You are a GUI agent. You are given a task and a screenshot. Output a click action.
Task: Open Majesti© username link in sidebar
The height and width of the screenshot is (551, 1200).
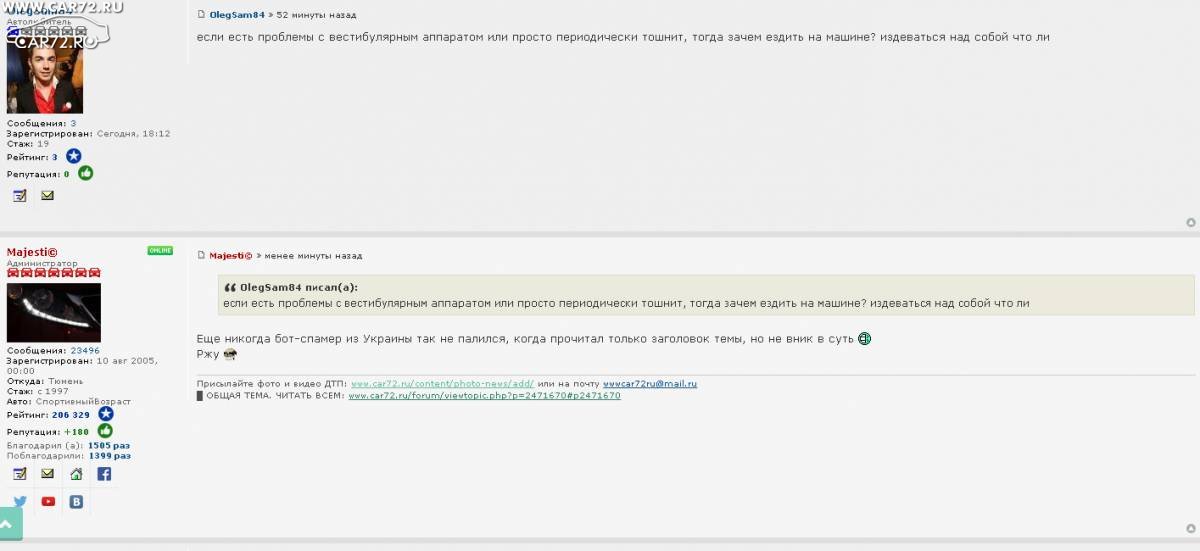pos(32,252)
